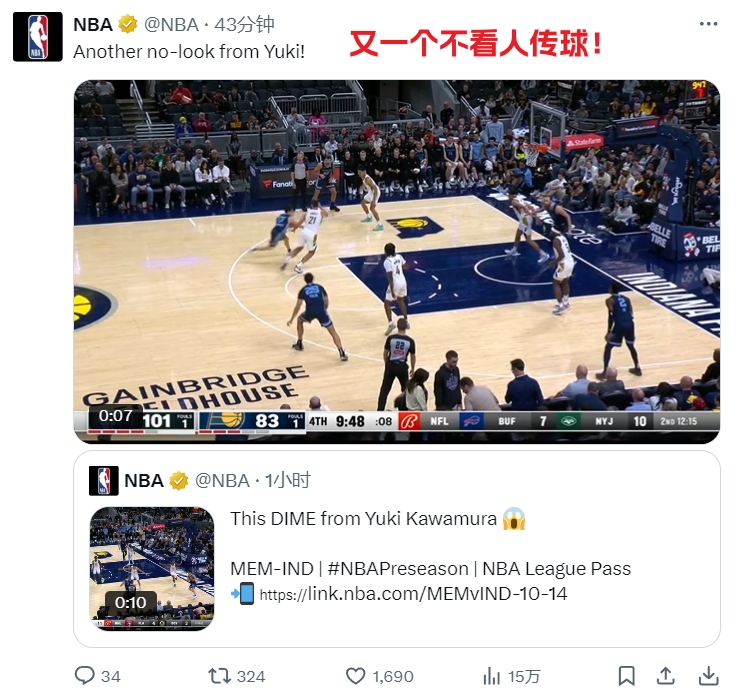Image resolution: width=739 pixels, height=700 pixels.
Task: Click the quoted tweet's gold verified badge
Action: coord(179,481)
